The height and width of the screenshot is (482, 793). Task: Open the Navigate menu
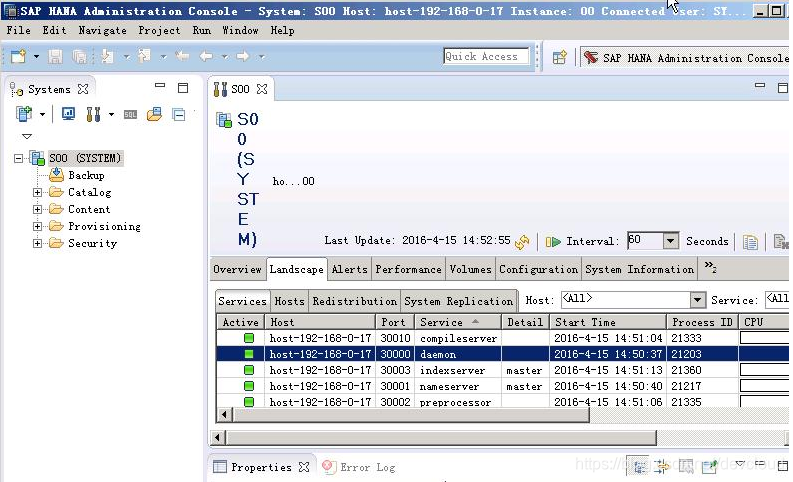pos(103,30)
